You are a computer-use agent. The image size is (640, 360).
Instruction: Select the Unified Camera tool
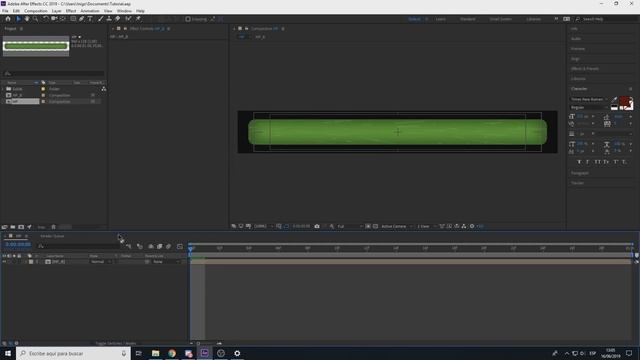(54, 19)
